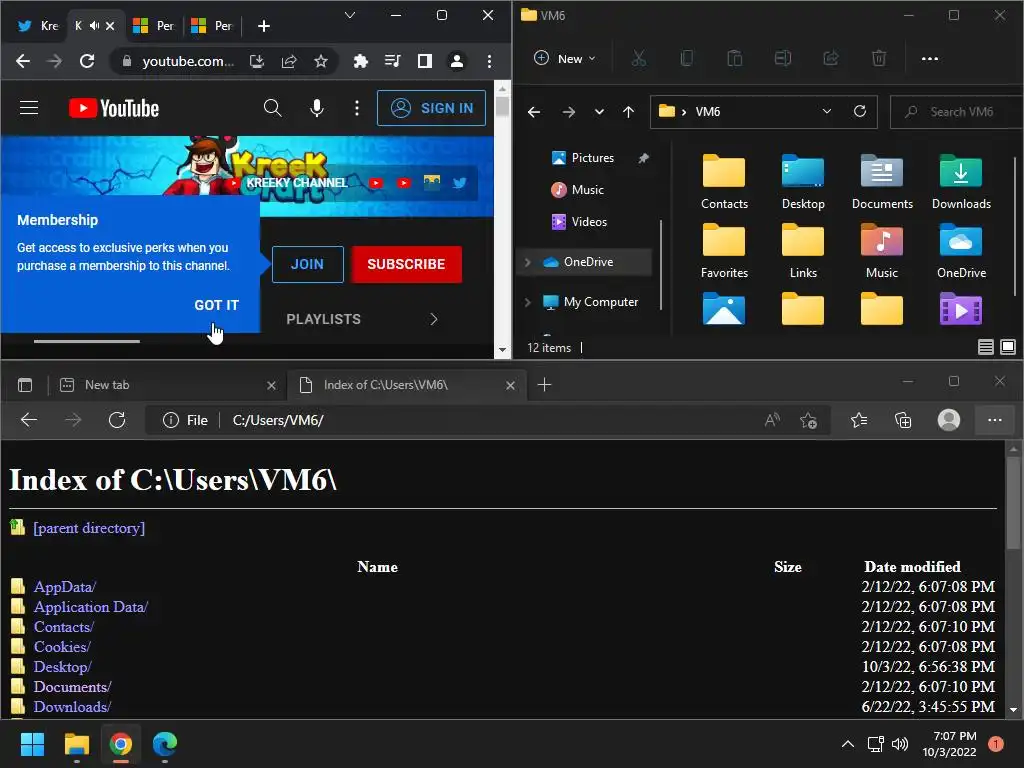Show hidden icons in system tray
The width and height of the screenshot is (1024, 768).
848,744
